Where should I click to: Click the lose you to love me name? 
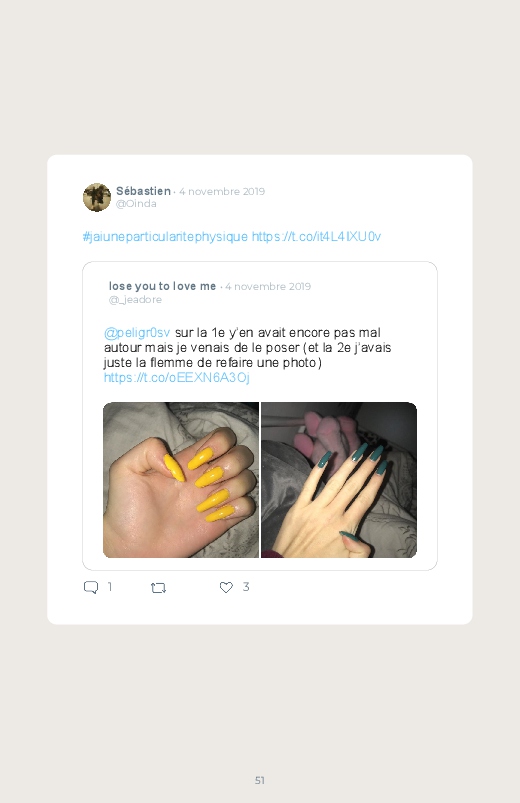162,286
